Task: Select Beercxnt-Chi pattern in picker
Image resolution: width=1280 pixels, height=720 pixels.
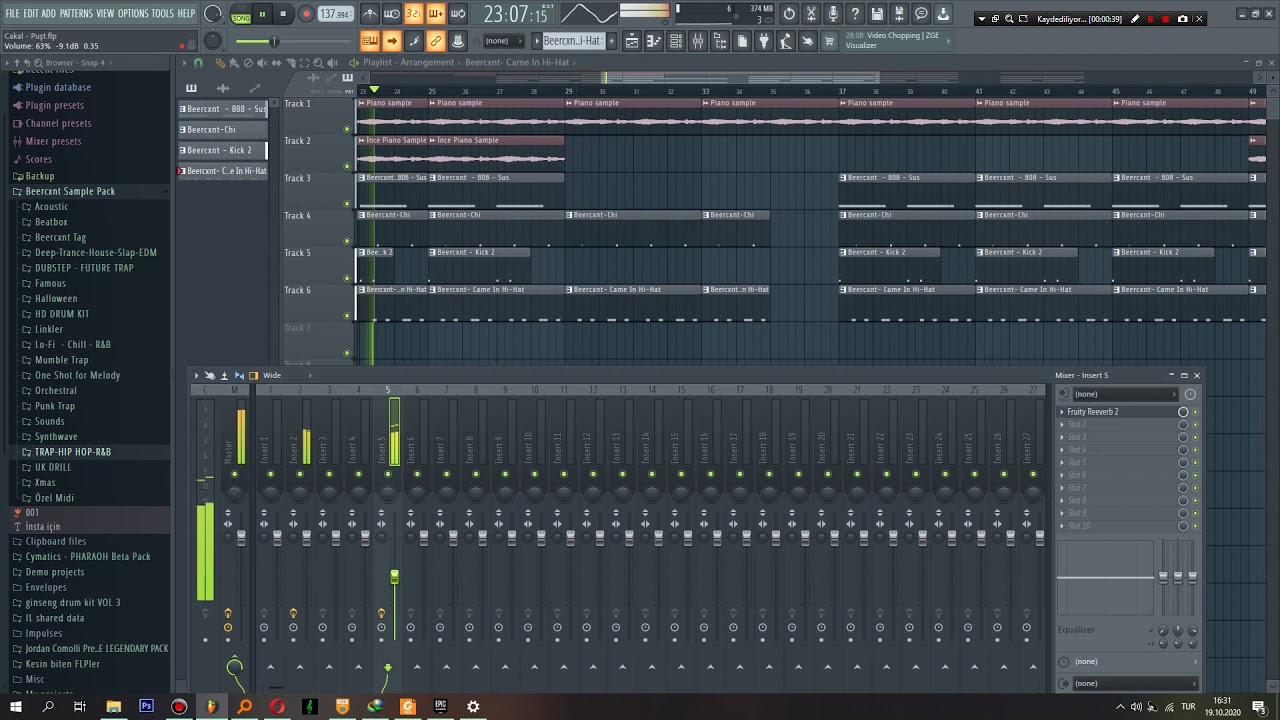Action: click(223, 129)
